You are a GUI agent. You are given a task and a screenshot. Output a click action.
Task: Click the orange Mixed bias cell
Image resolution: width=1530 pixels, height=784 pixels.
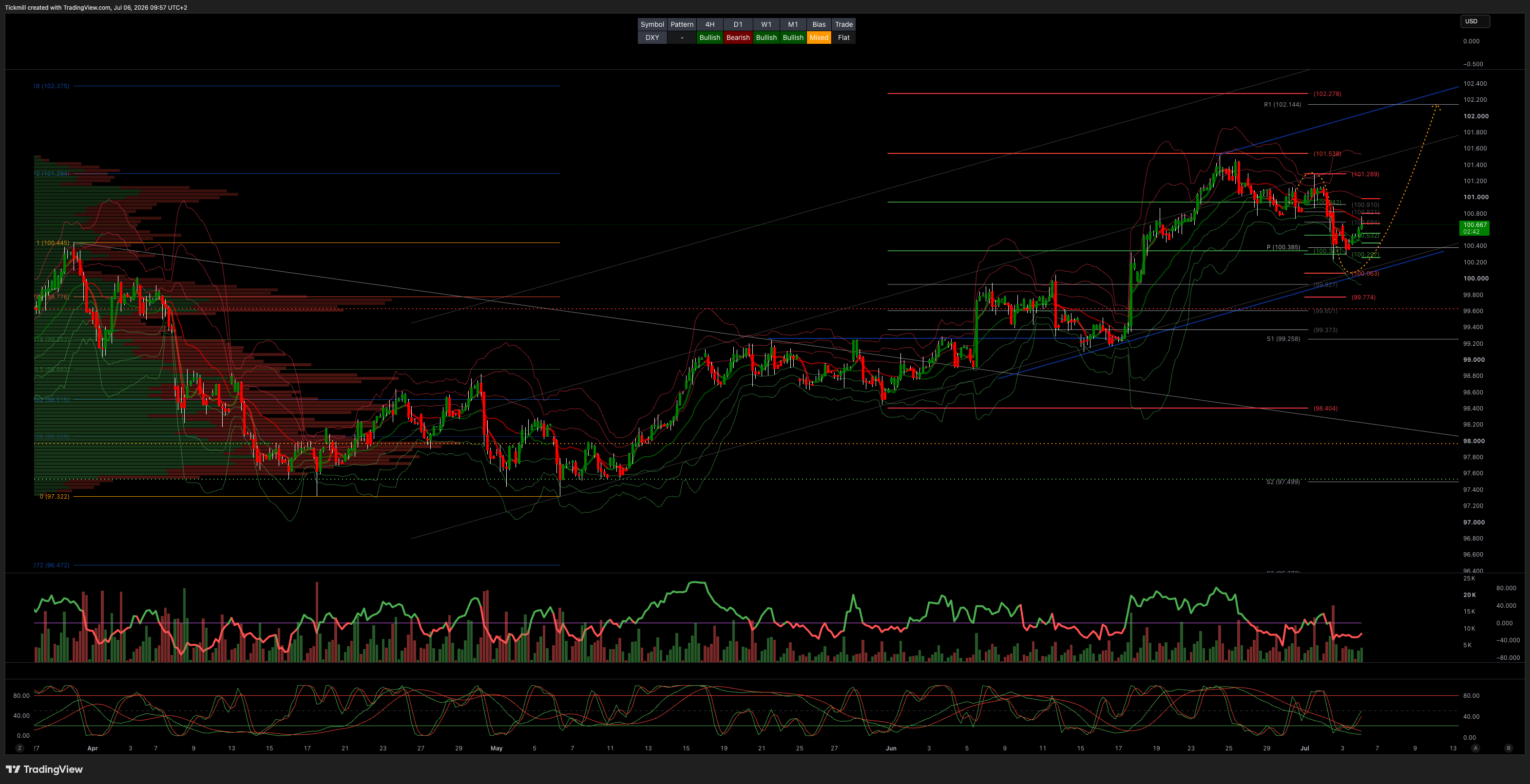[x=819, y=37]
